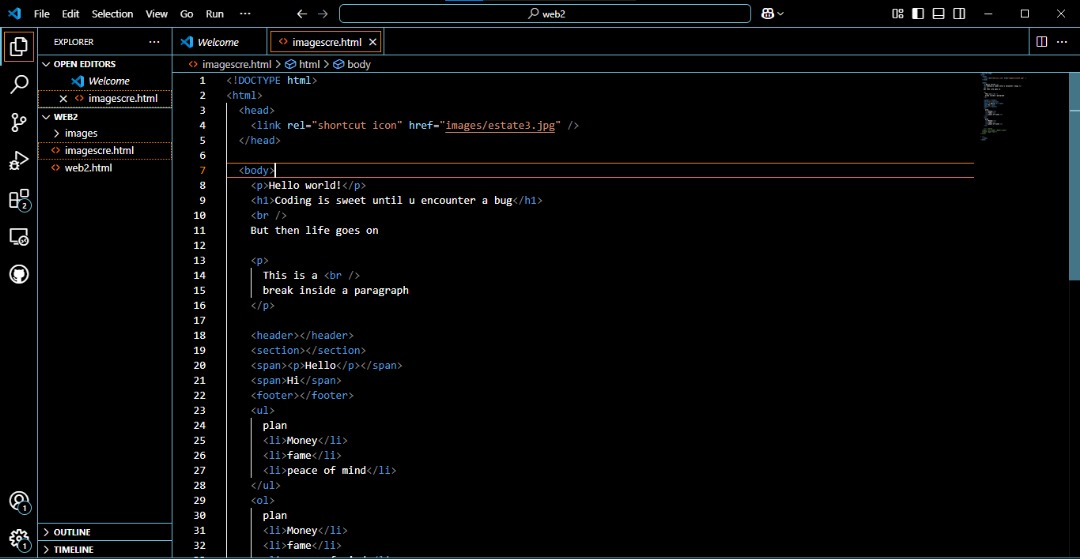
Task: Click 'But then life goes on' text
Action: pos(314,231)
